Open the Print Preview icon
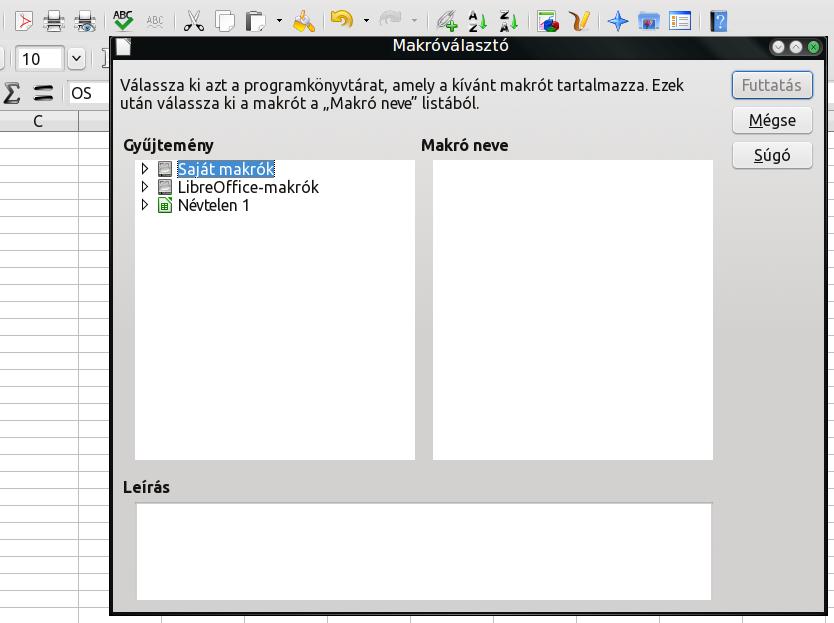The height and width of the screenshot is (623, 834). tap(85, 21)
